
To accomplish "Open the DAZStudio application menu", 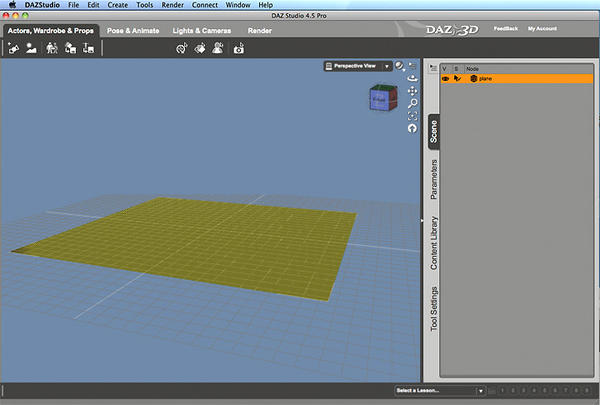I will [42, 5].
